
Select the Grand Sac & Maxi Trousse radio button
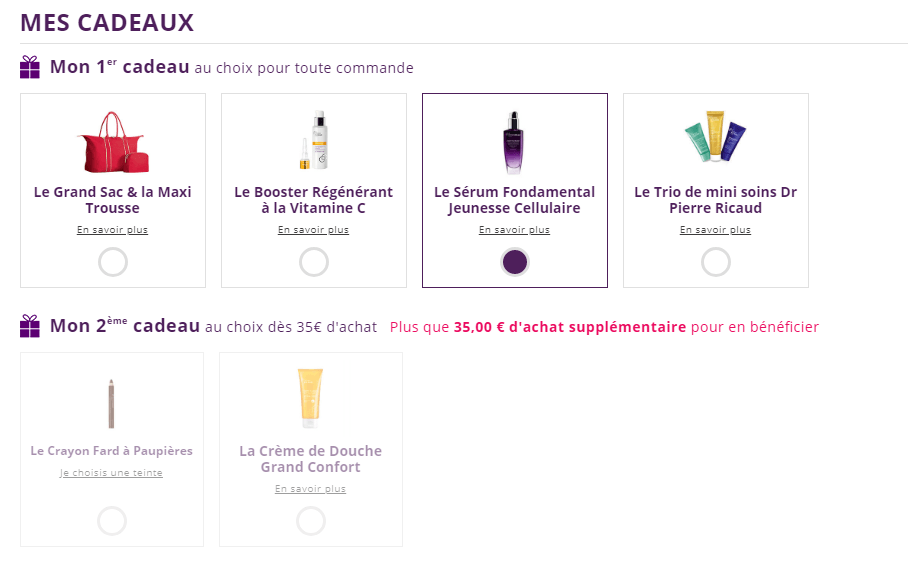[x=113, y=262]
